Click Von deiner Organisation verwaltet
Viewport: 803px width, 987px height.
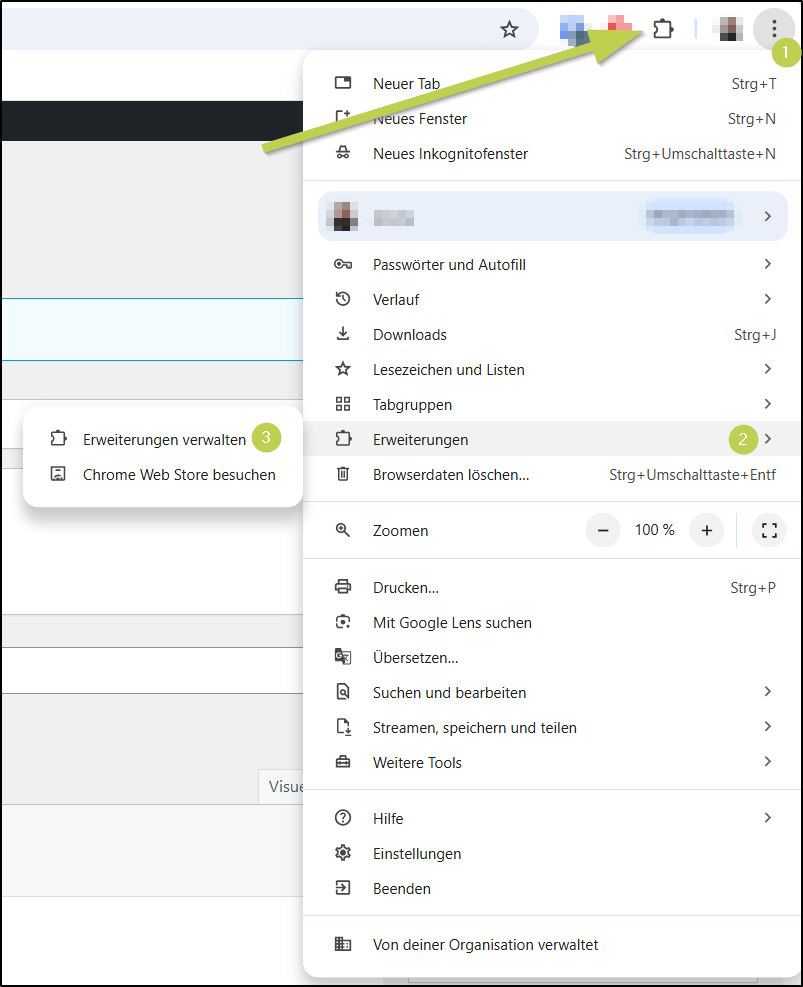[485, 945]
